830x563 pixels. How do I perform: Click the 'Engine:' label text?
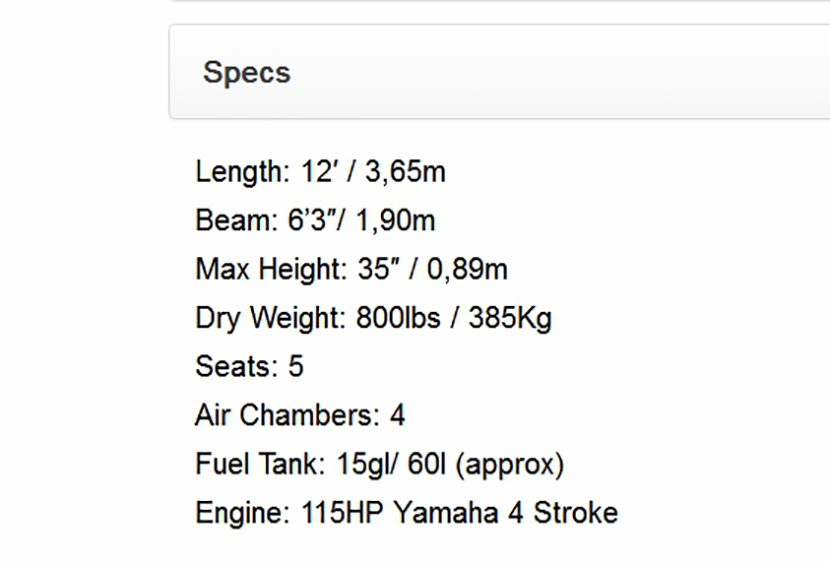click(243, 513)
